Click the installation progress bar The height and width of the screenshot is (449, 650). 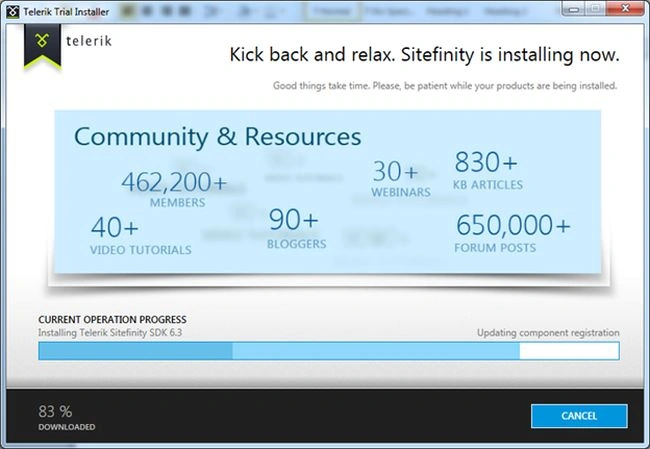tap(329, 351)
